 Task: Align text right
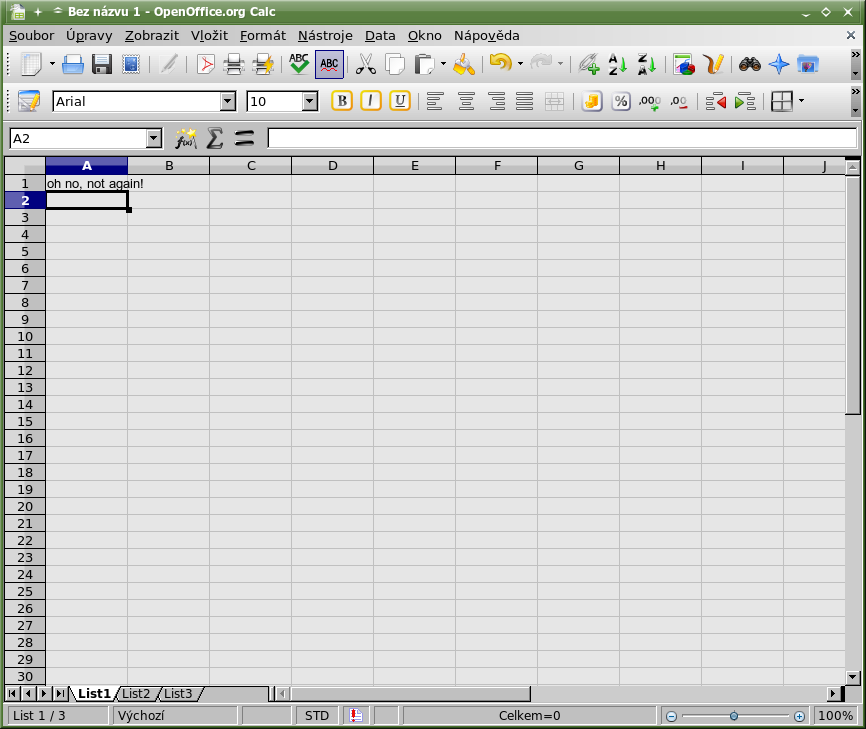[497, 101]
